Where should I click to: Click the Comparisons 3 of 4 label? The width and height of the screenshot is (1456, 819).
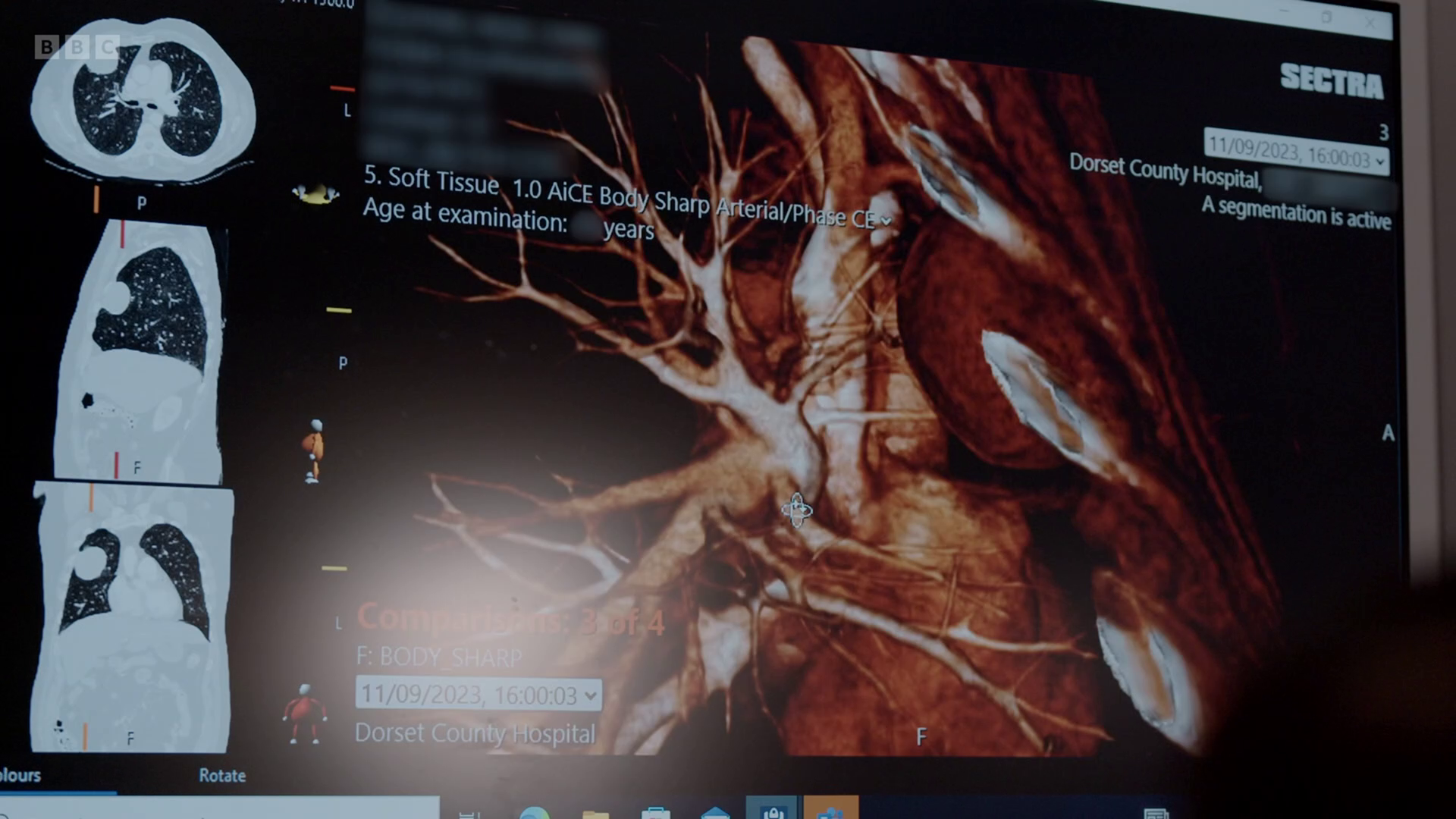(x=510, y=620)
